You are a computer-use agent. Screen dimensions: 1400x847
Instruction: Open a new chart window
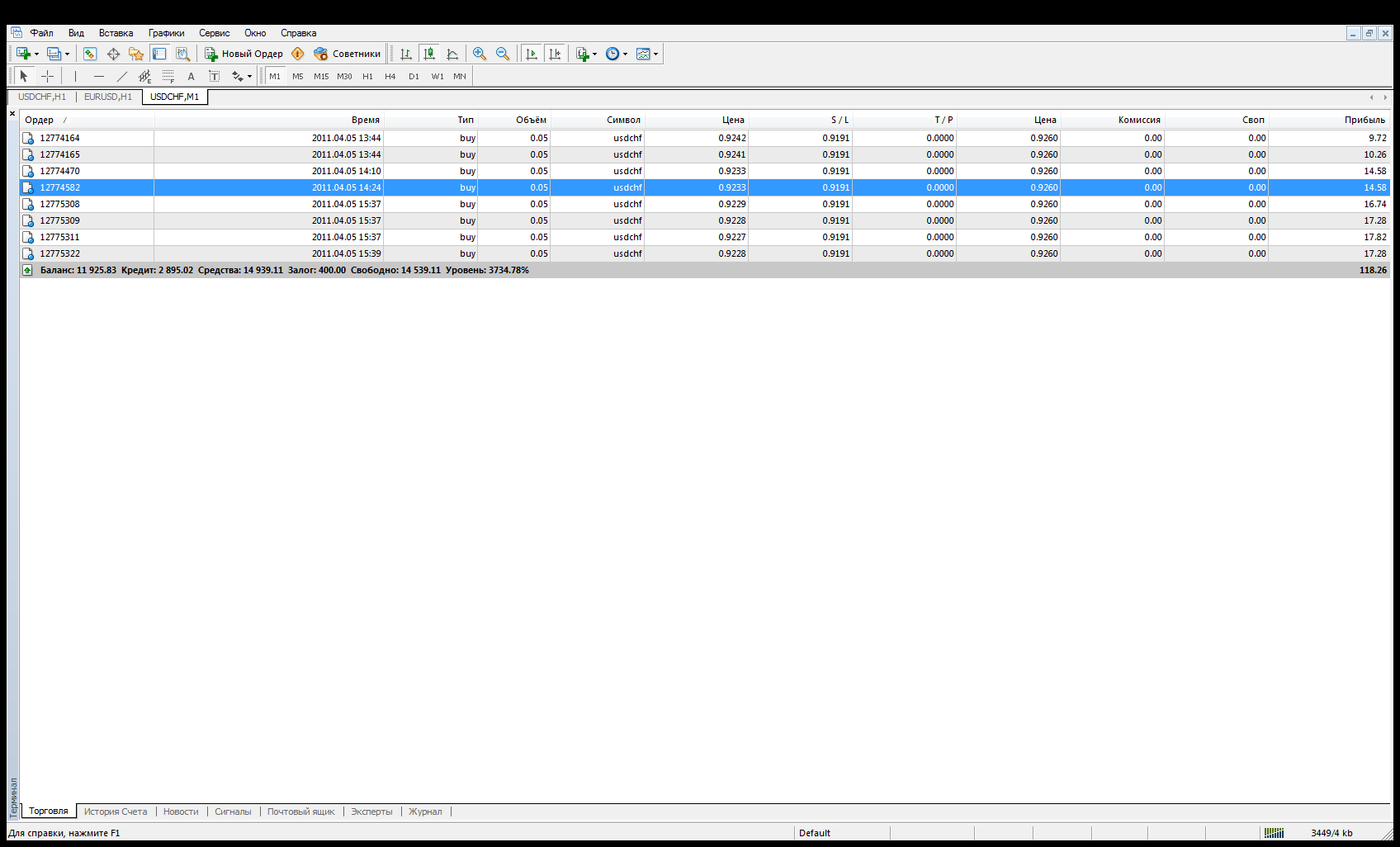click(23, 54)
